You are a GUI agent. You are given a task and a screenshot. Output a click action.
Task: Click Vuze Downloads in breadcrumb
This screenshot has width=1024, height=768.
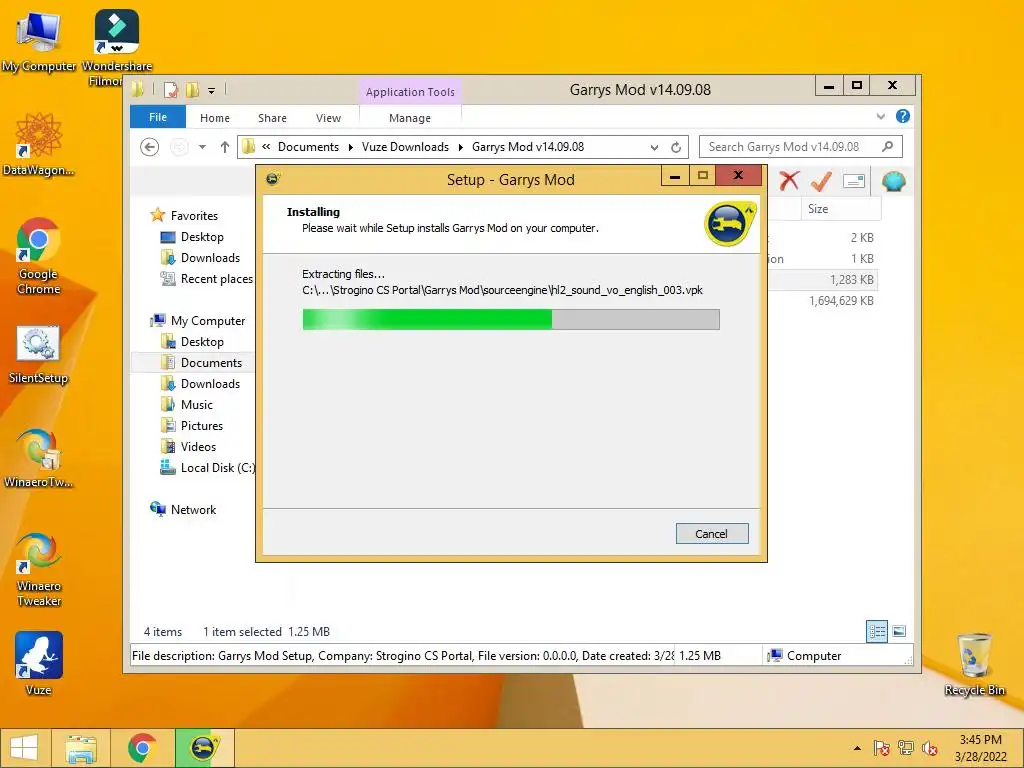406,147
